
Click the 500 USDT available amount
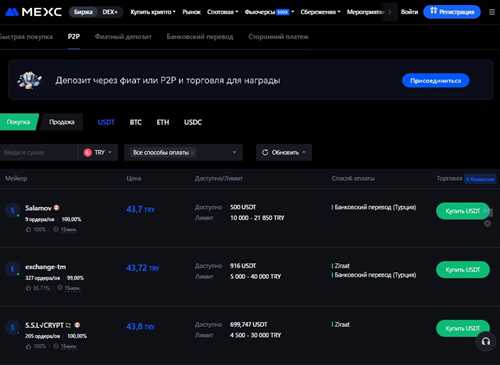click(243, 207)
